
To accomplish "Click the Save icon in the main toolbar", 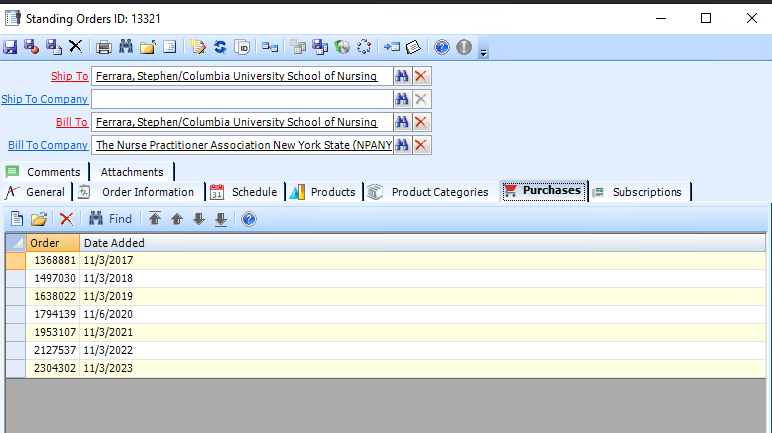I will point(10,47).
